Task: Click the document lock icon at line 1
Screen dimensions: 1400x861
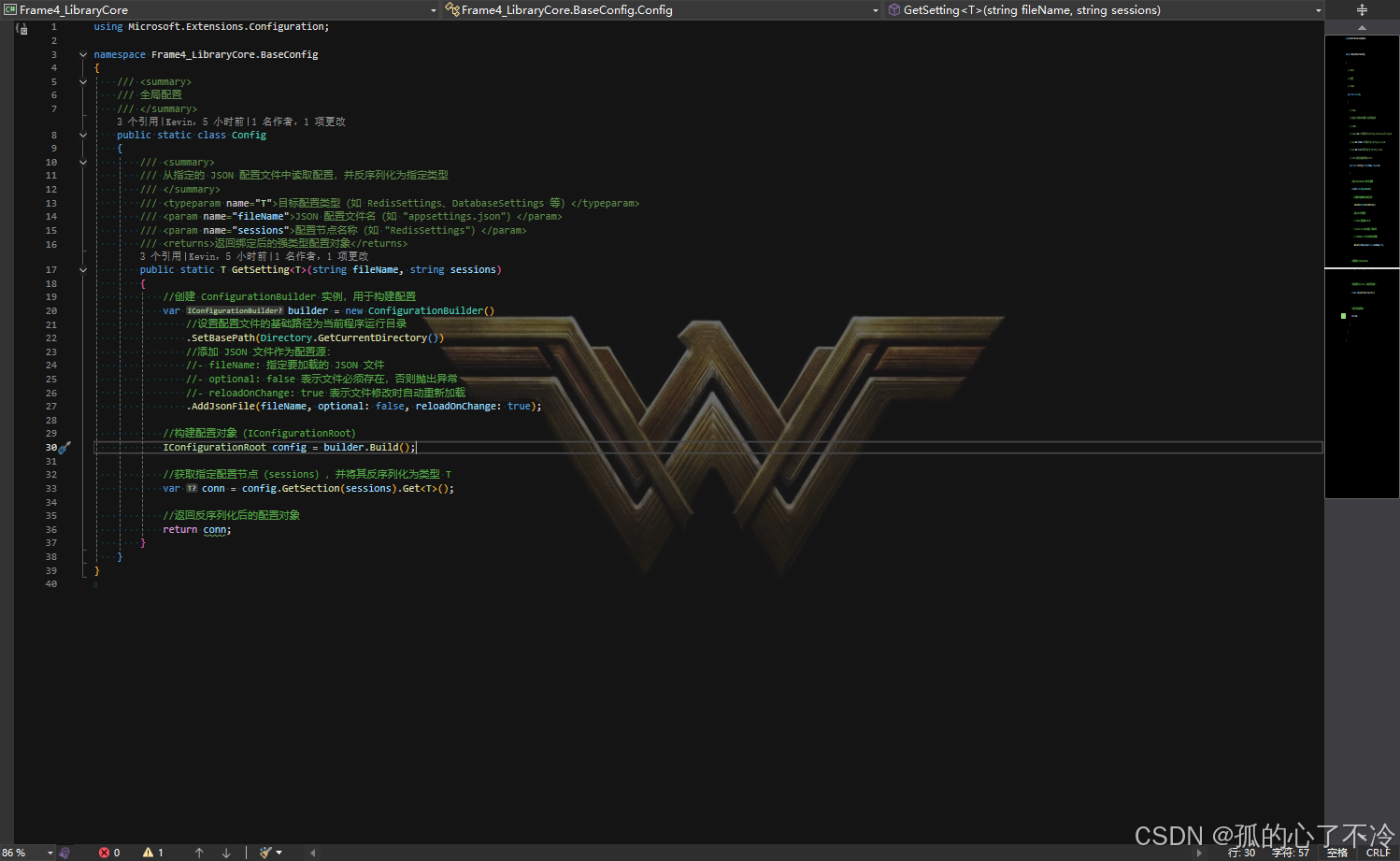Action: [22, 29]
